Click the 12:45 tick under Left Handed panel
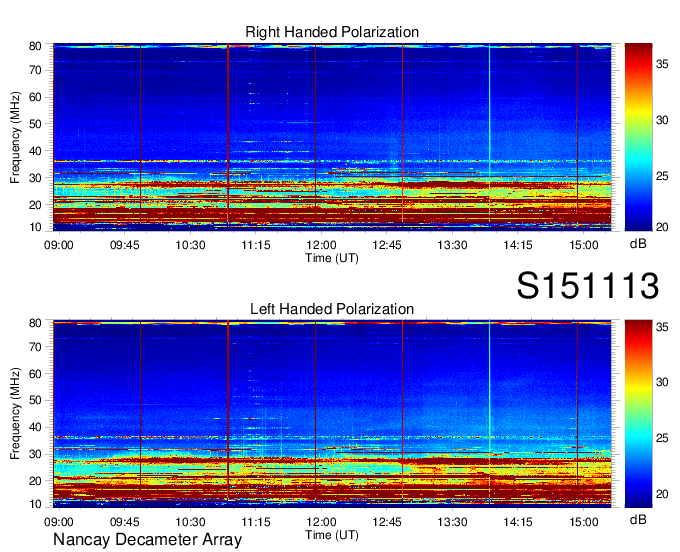This screenshot has height=552, width=680. (387, 522)
